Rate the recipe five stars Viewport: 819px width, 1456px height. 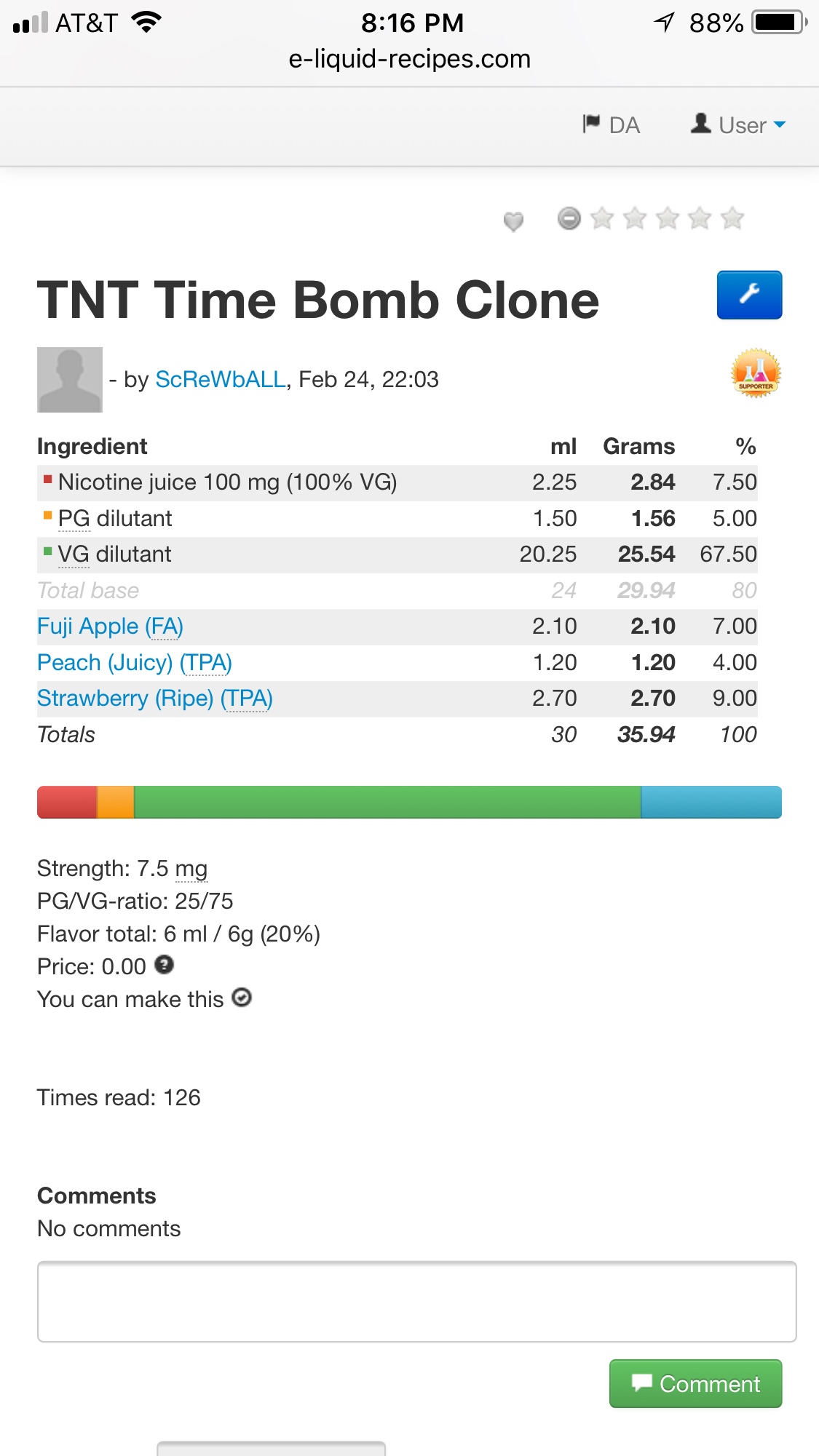coord(732,218)
